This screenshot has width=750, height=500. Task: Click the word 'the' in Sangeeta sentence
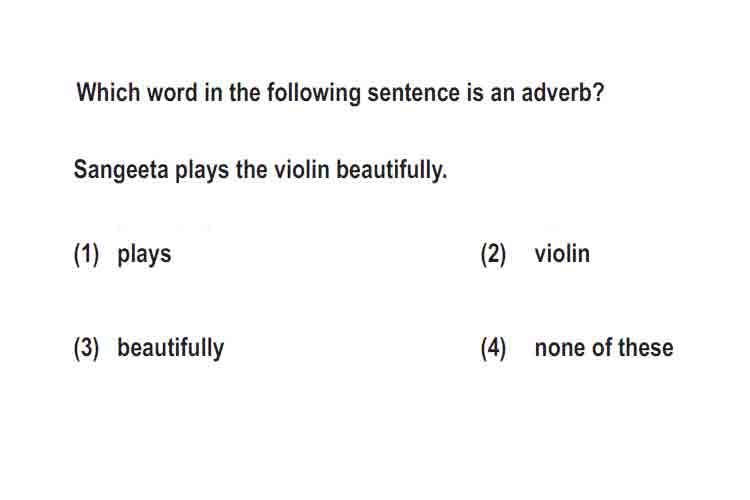[x=251, y=170]
